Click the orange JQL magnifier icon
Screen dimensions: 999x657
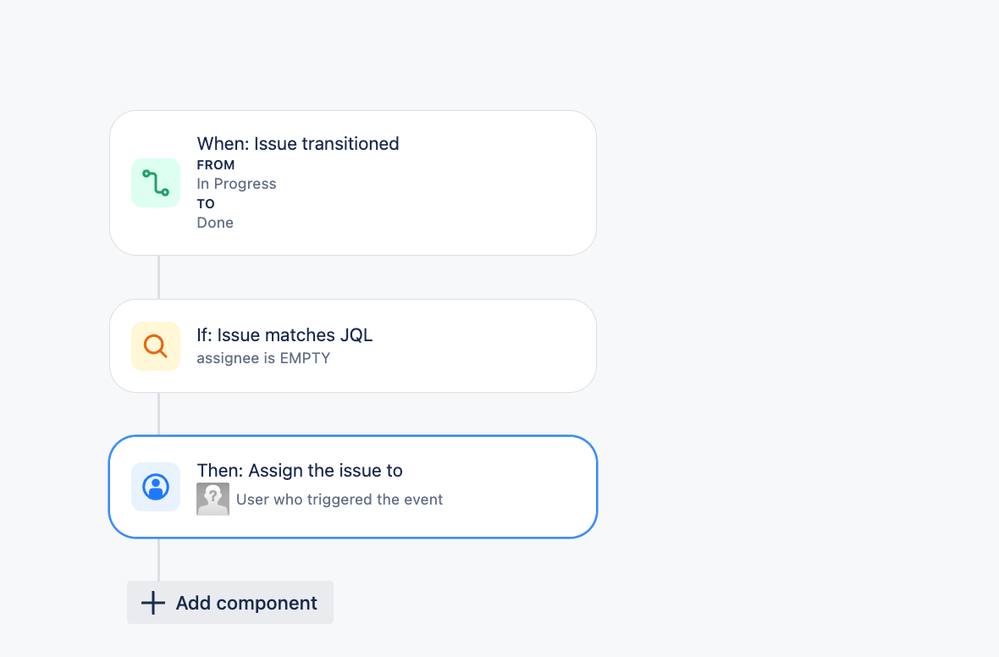(155, 346)
